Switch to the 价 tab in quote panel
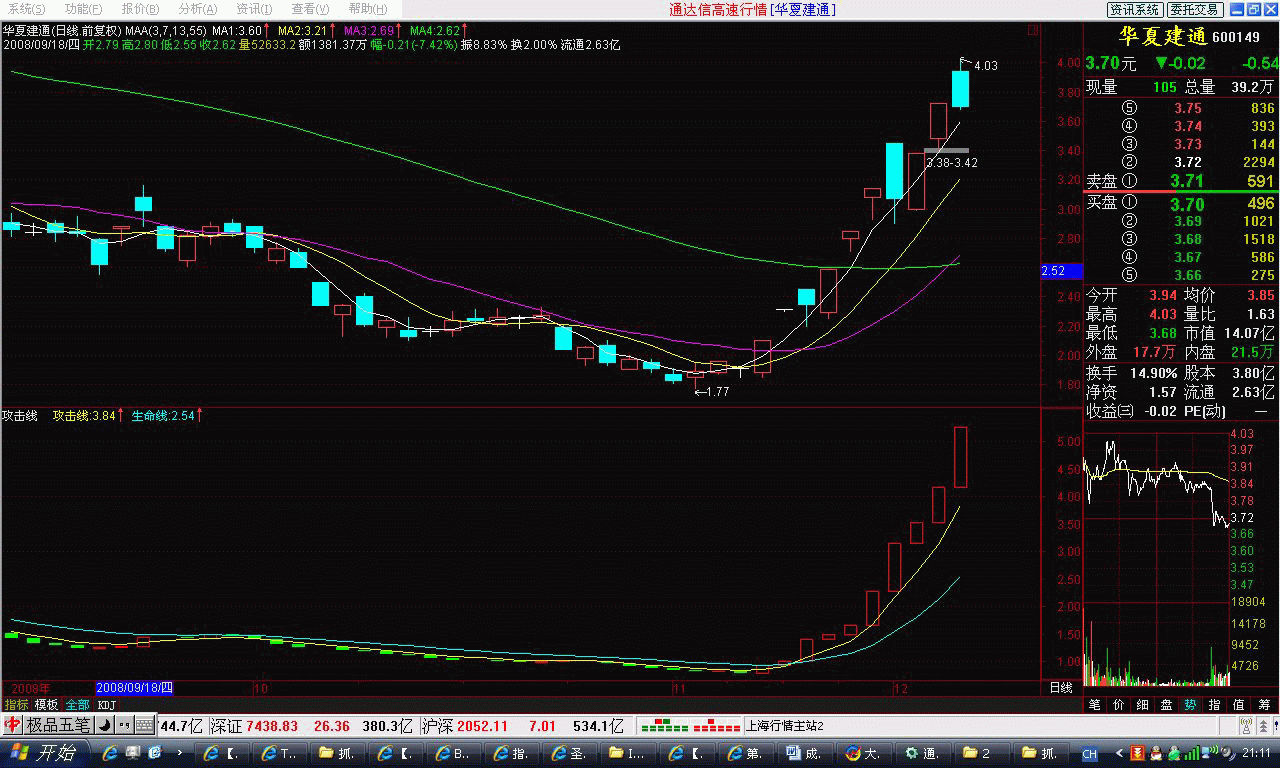The width and height of the screenshot is (1280, 768). [x=1119, y=705]
